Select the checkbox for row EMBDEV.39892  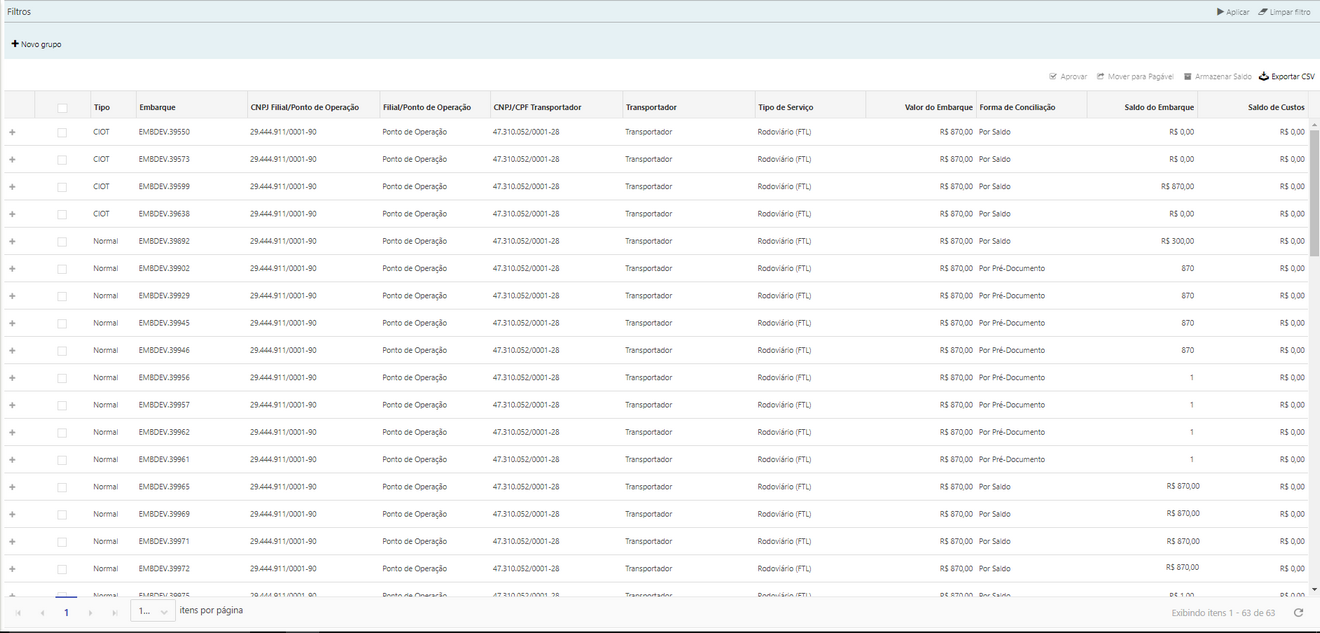pos(62,241)
